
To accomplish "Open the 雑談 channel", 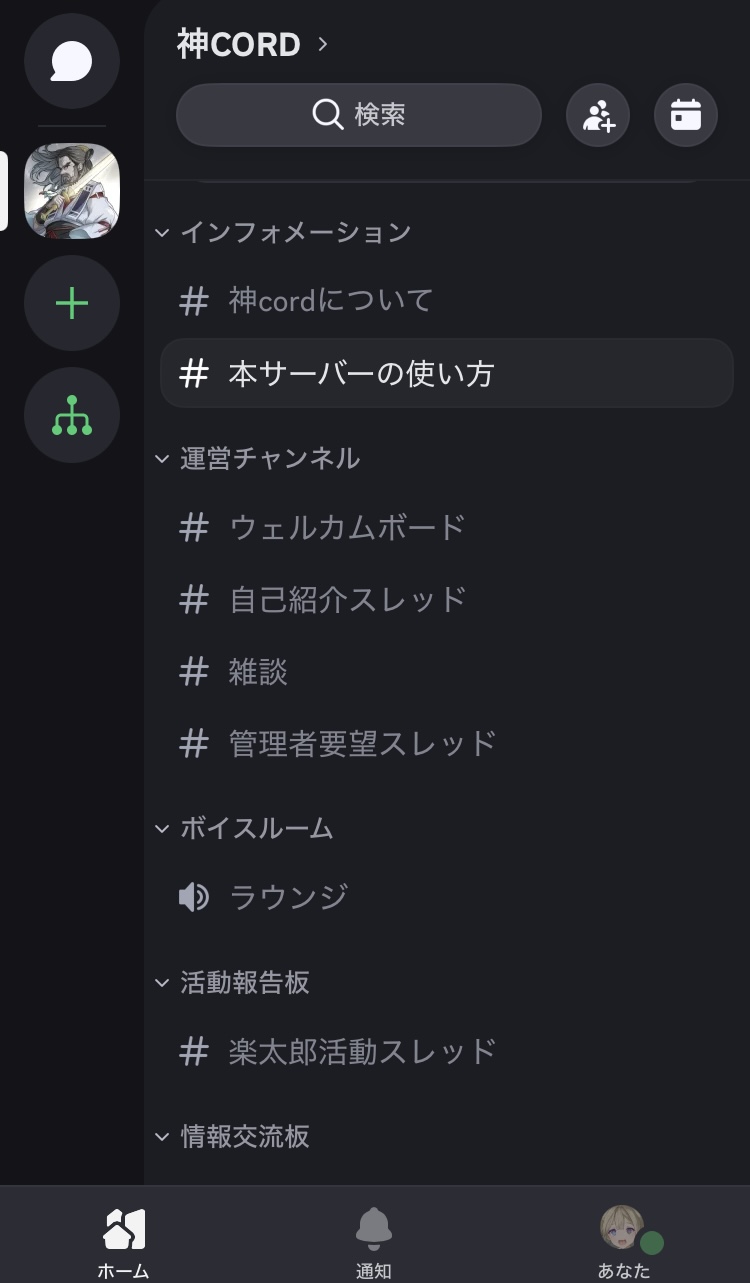I will [258, 671].
